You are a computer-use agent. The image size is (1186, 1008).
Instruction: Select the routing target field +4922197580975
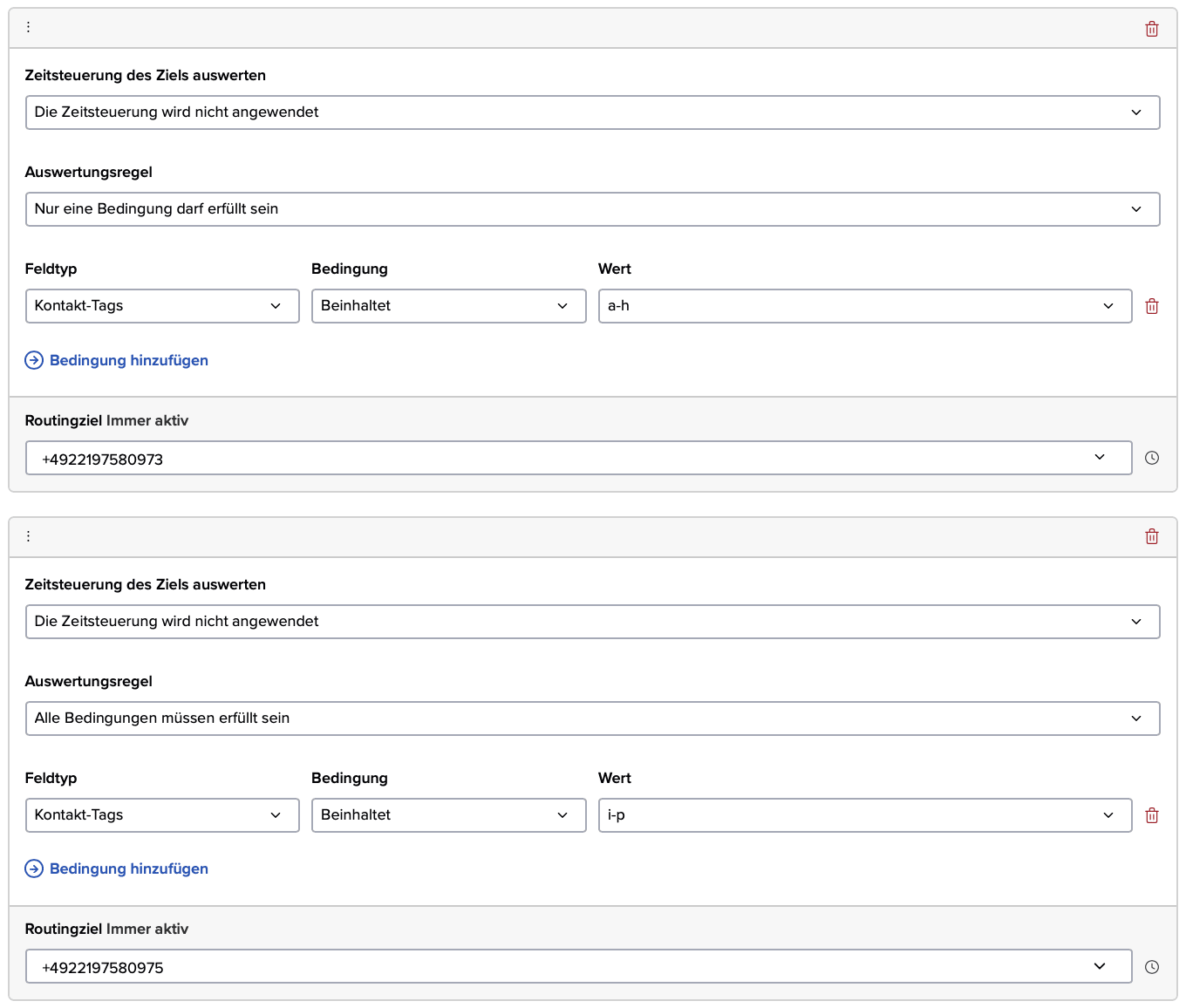578,966
